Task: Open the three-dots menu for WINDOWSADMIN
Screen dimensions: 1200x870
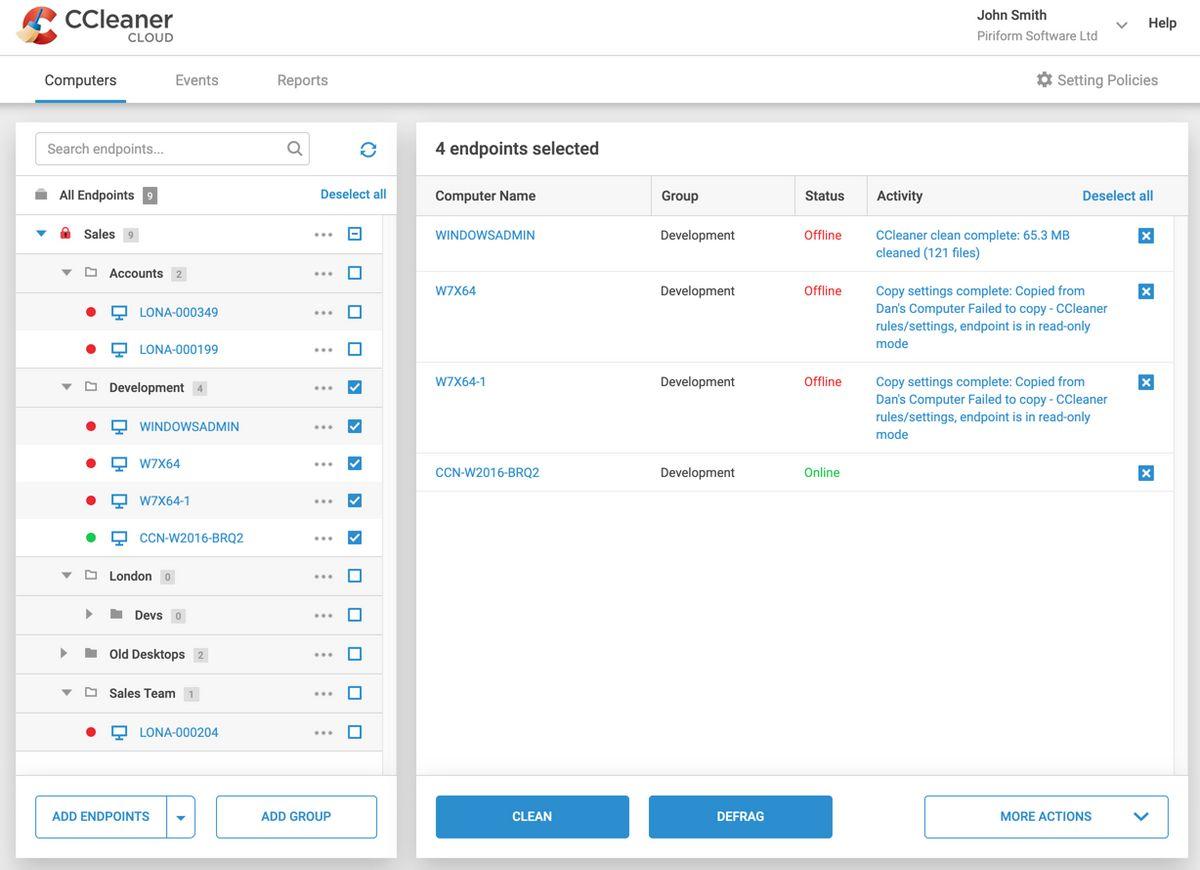Action: click(x=323, y=427)
